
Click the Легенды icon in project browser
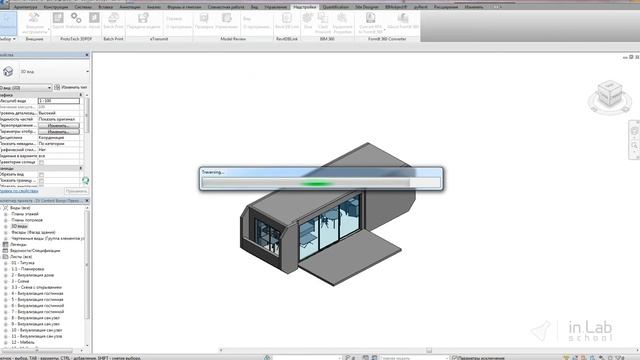[x=5, y=244]
